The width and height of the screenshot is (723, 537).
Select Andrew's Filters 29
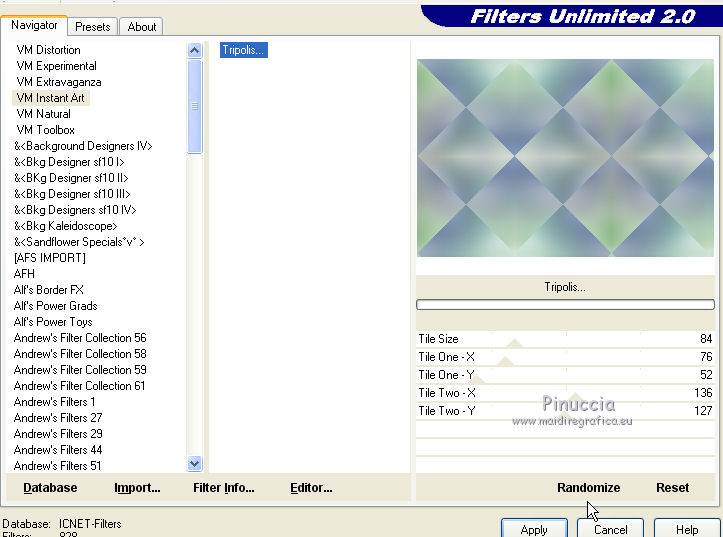pyautogui.click(x=58, y=434)
